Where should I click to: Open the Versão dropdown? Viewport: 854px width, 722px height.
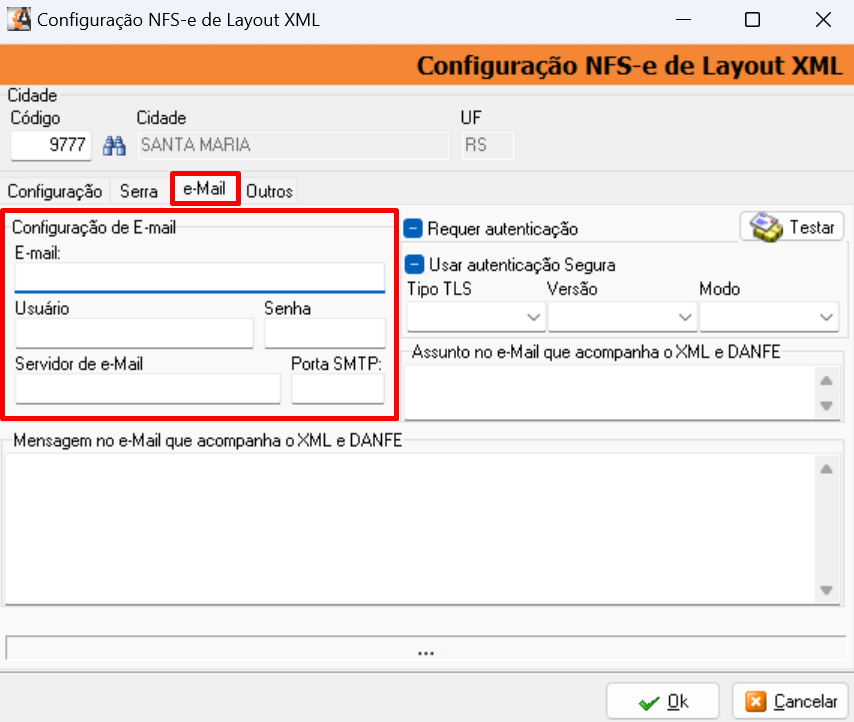[x=622, y=317]
